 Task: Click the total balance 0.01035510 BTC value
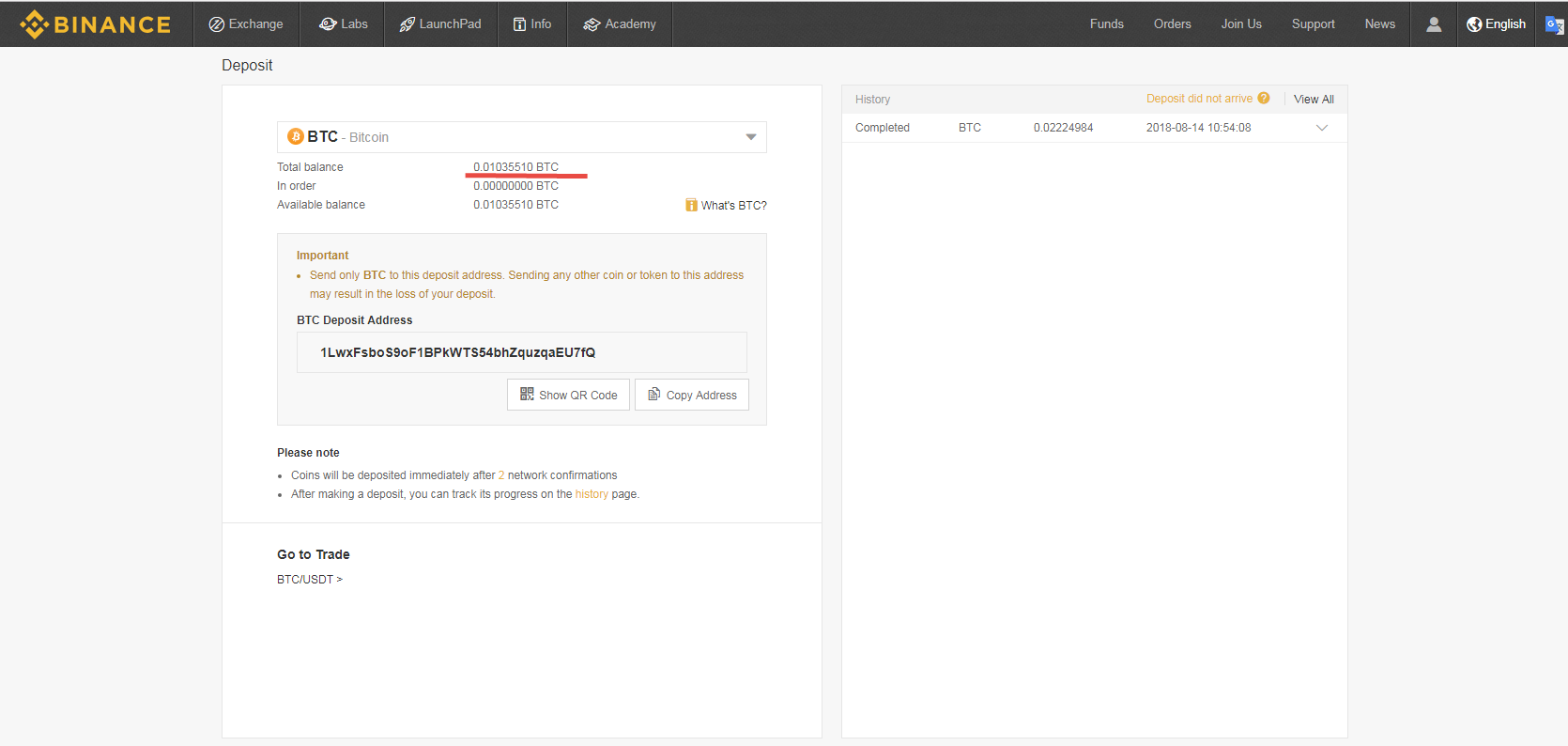[515, 167]
